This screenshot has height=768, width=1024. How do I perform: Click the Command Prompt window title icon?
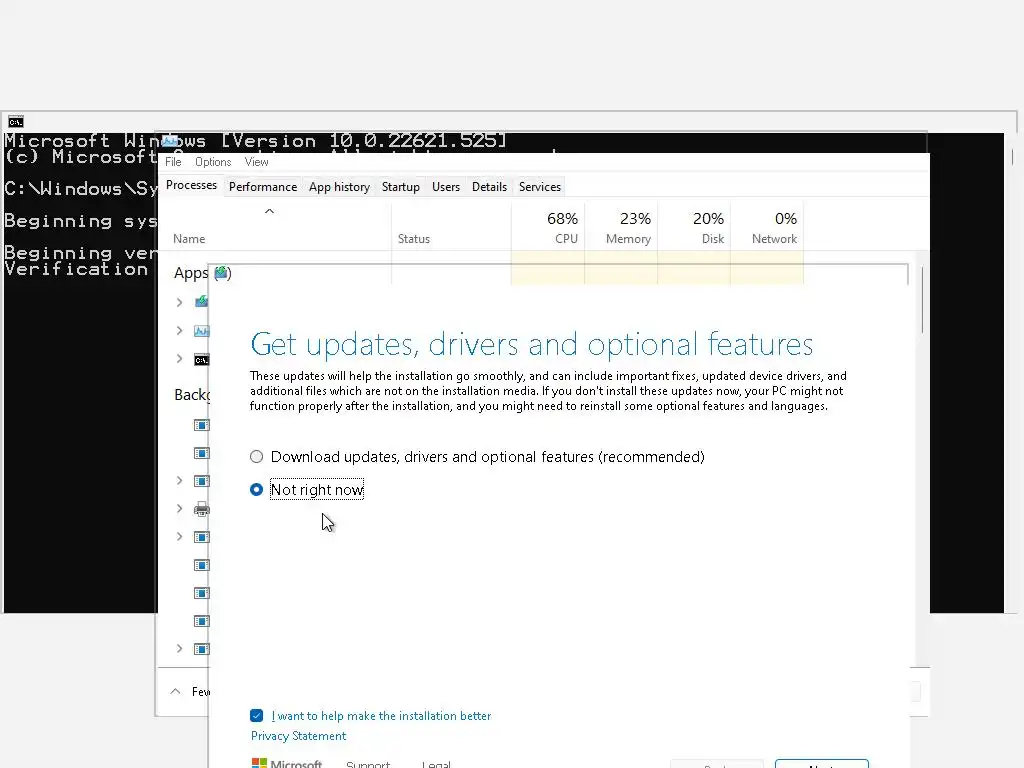click(16, 122)
